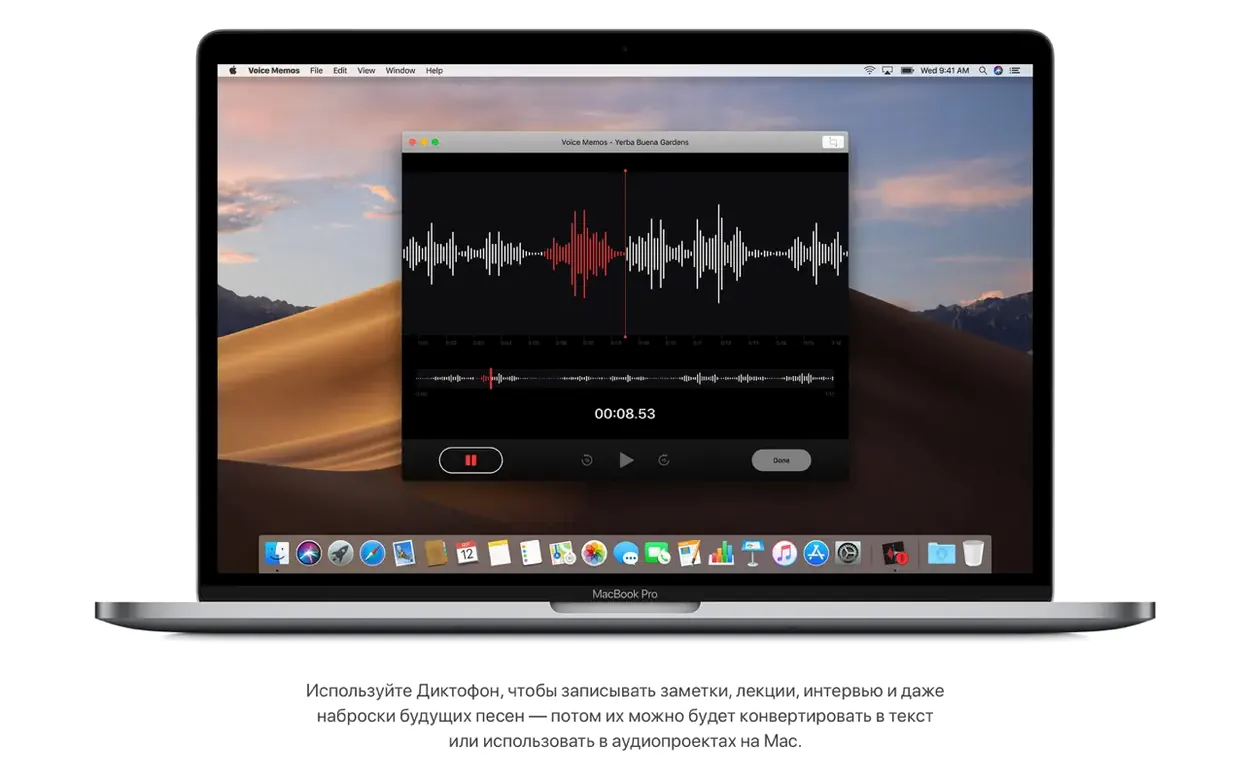The width and height of the screenshot is (1249, 778).
Task: Click the 00:08.53 elapsed time readout
Action: [625, 413]
